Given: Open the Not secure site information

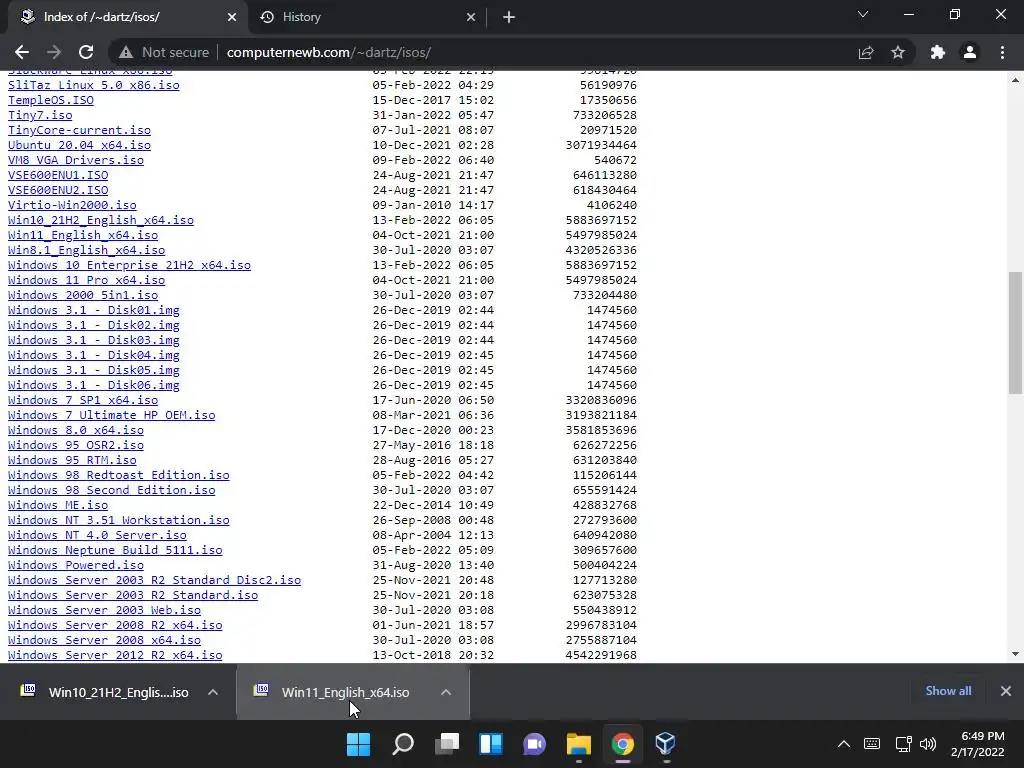Looking at the screenshot, I should (164, 52).
